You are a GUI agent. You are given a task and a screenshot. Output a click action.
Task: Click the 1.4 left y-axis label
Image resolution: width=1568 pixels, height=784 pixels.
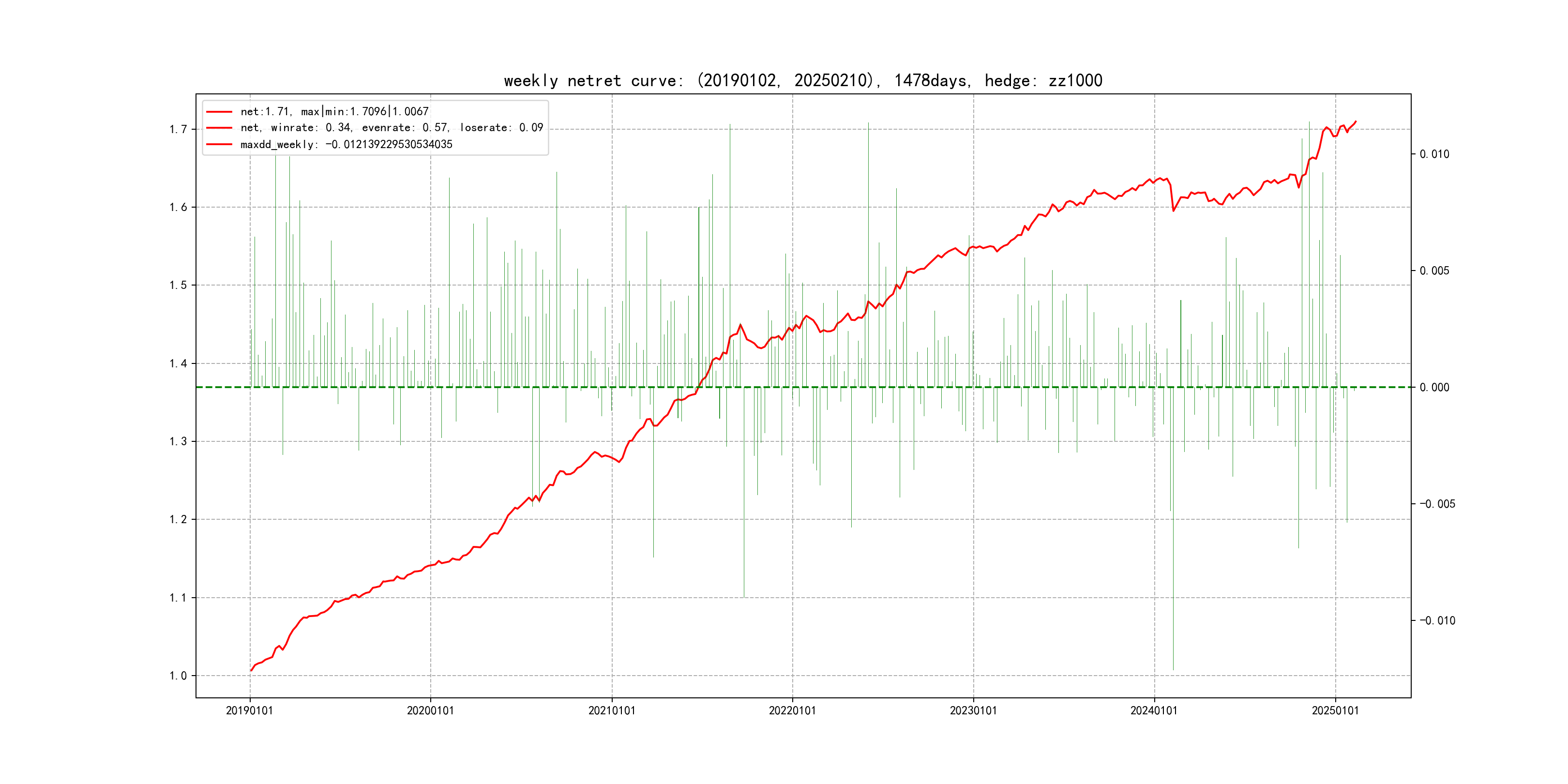(179, 363)
